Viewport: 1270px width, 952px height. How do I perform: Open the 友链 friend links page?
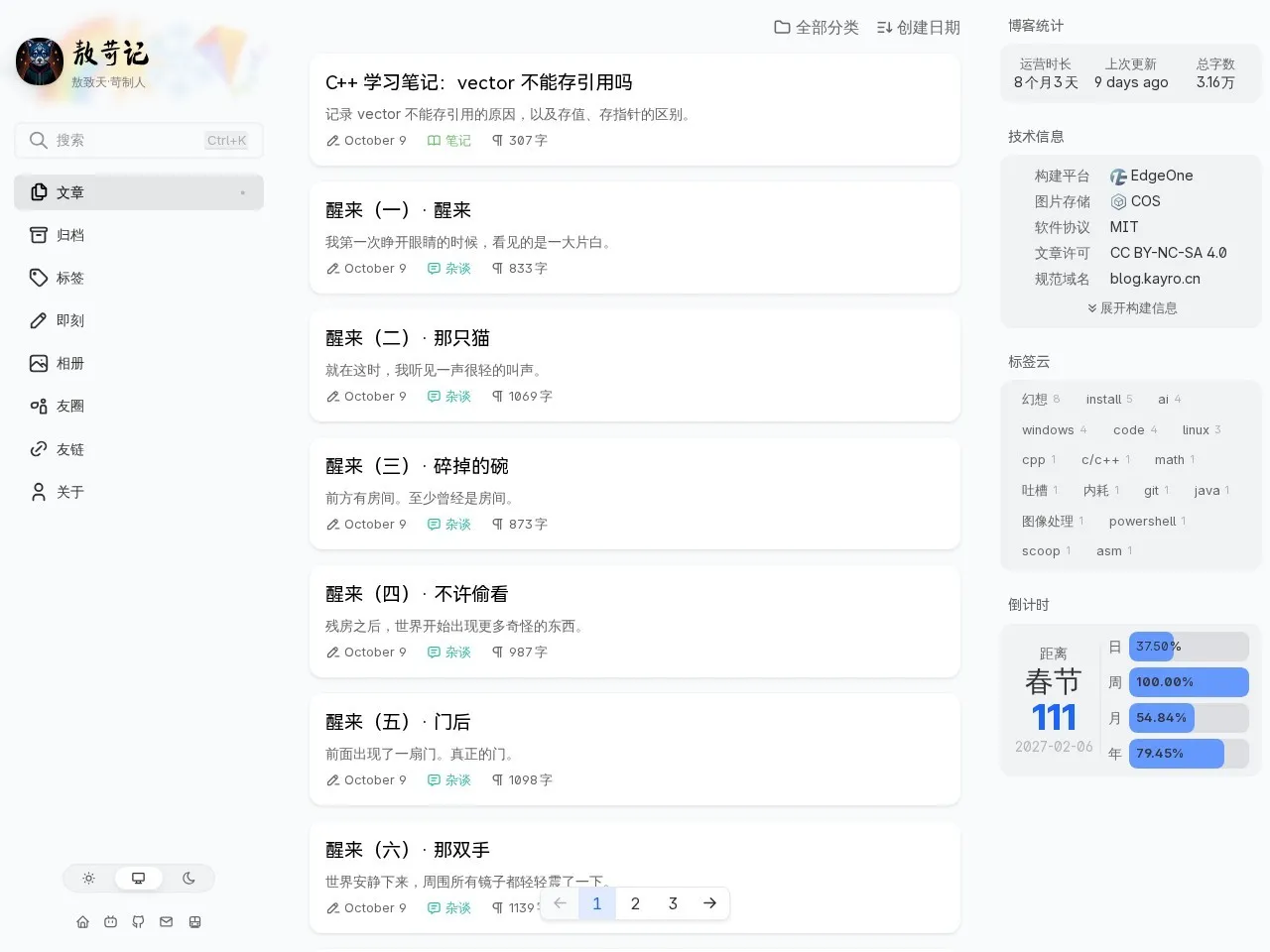coord(139,449)
